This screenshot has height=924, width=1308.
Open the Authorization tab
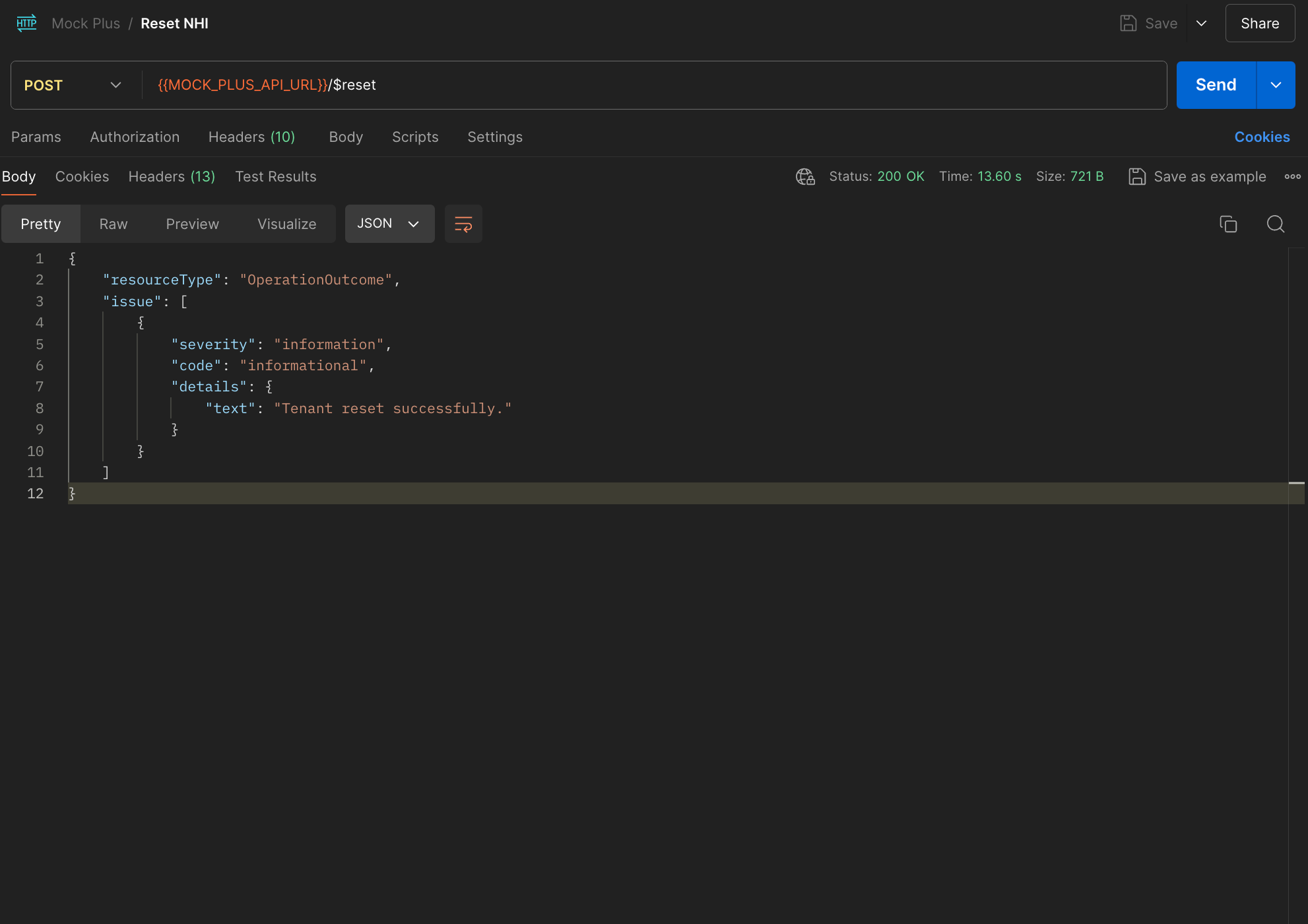pos(135,137)
